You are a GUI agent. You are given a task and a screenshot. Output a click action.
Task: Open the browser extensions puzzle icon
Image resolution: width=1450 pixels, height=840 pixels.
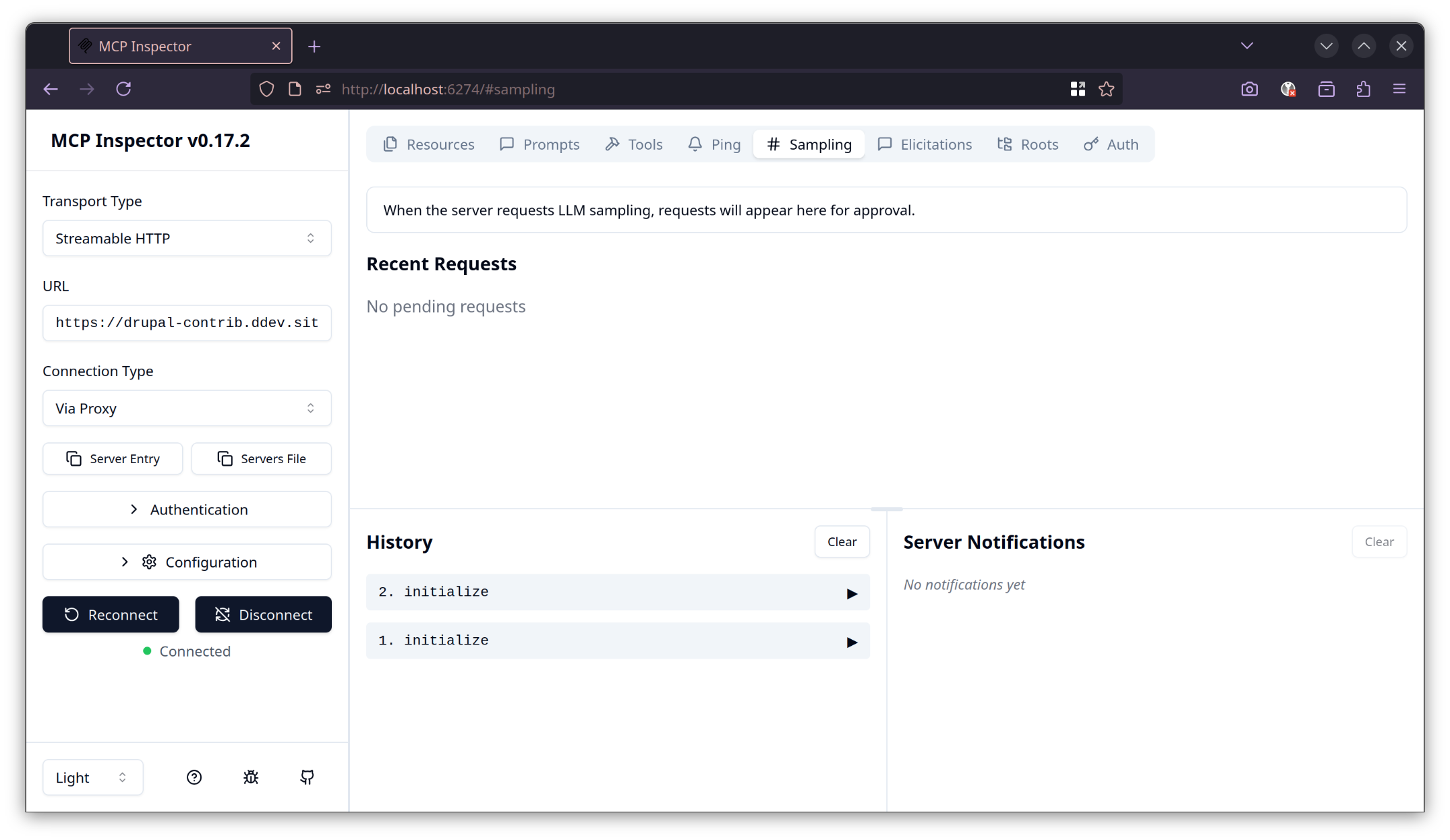coord(1363,89)
